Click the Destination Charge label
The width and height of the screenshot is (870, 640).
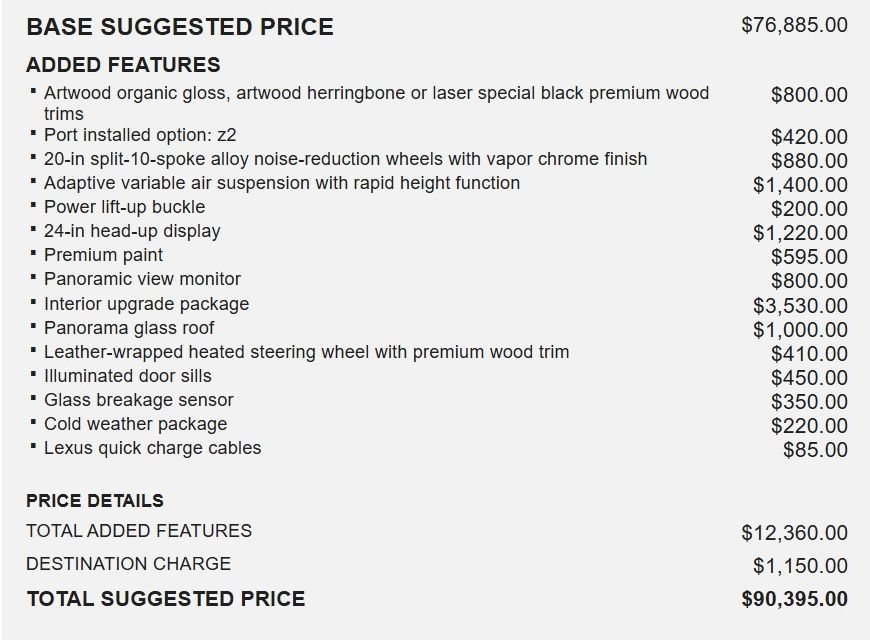[x=128, y=563]
